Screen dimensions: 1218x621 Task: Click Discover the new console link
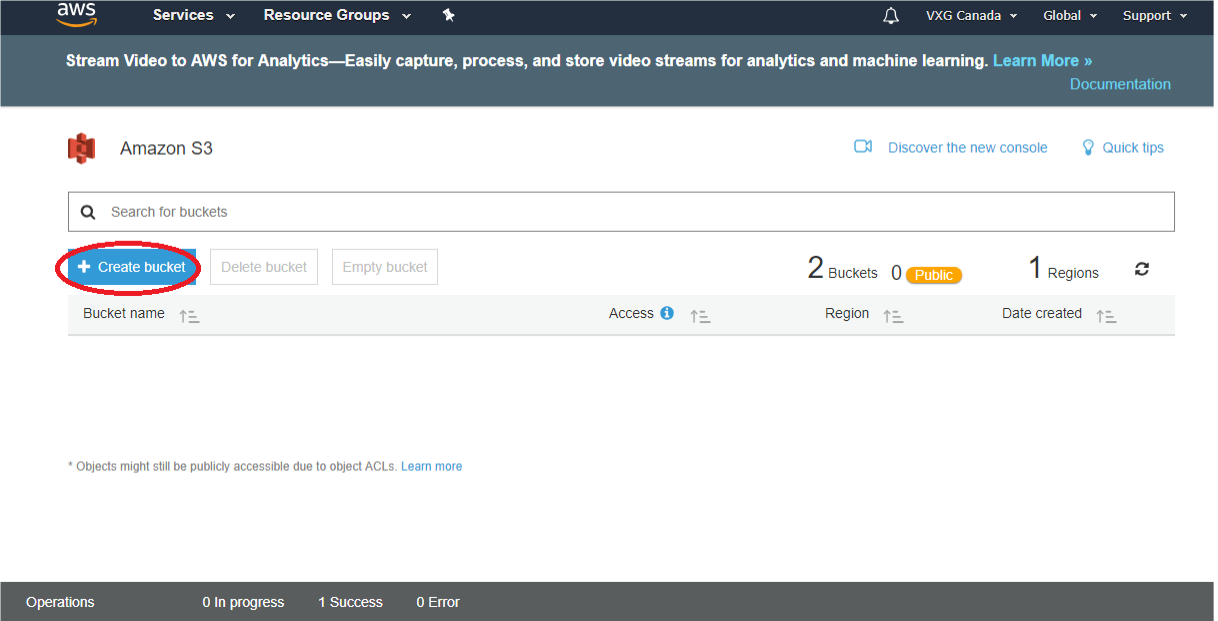pos(967,147)
